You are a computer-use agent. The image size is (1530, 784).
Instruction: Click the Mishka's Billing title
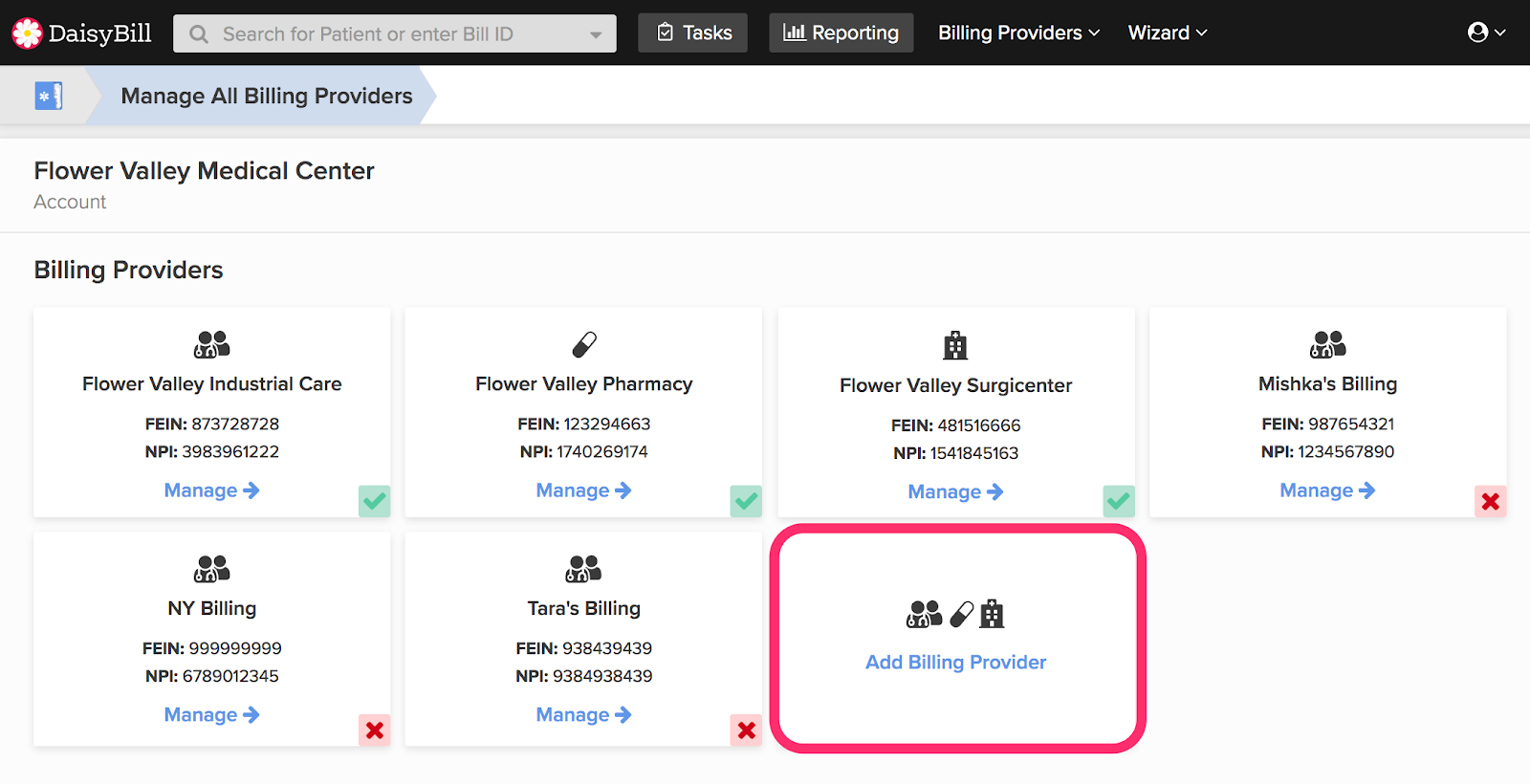pyautogui.click(x=1327, y=384)
